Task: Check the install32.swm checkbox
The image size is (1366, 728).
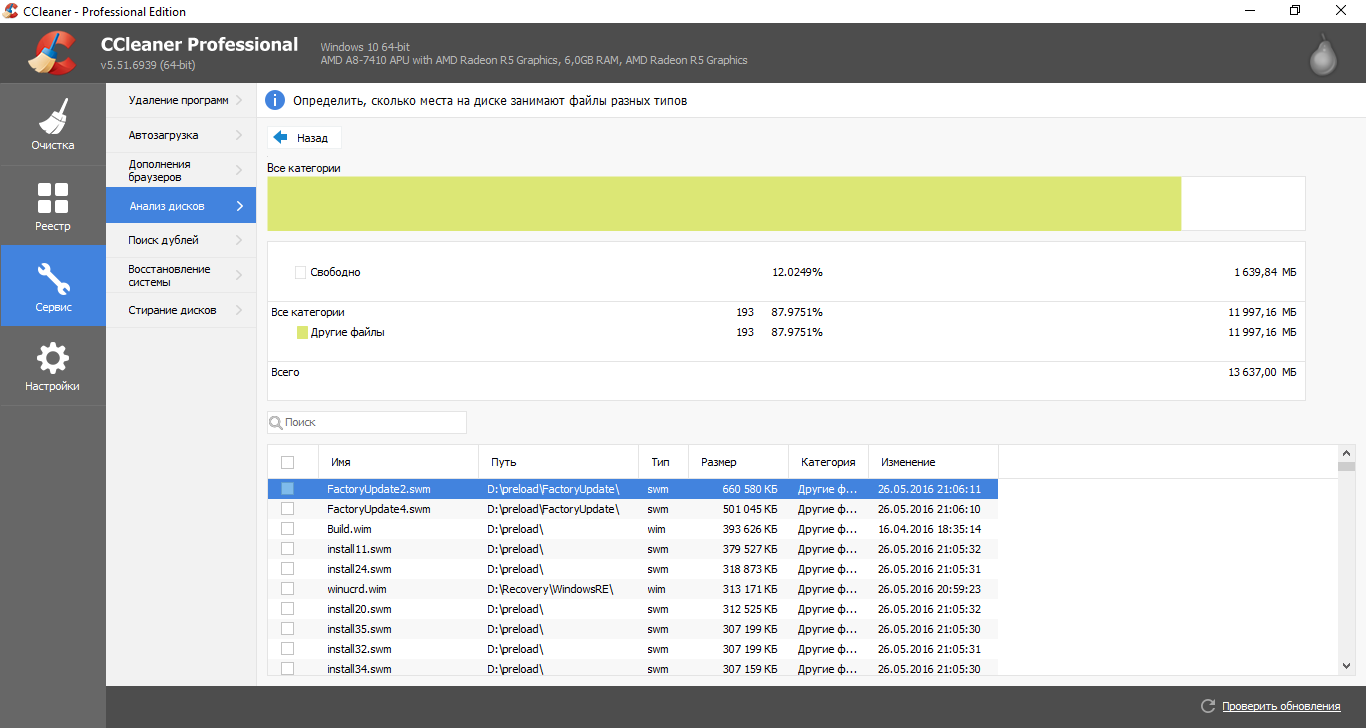Action: point(288,649)
